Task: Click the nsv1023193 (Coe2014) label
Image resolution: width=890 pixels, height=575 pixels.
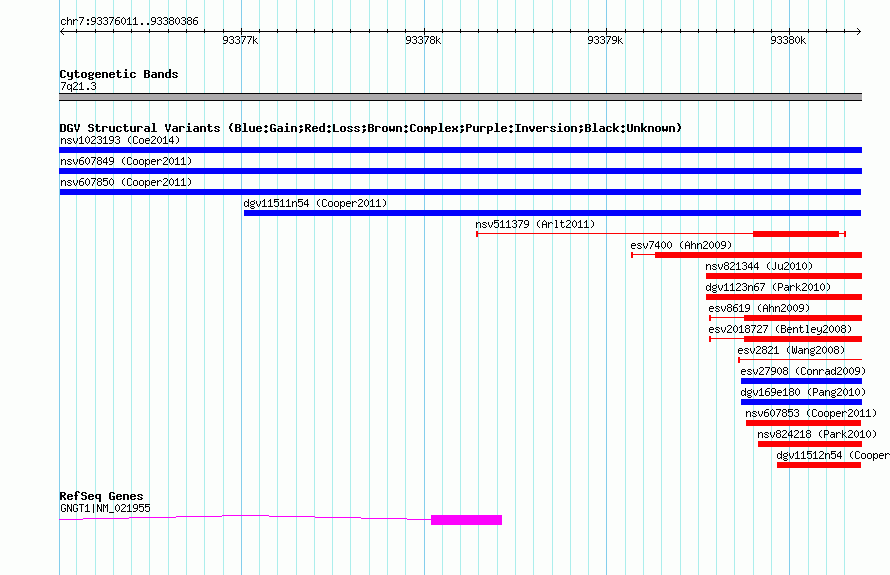Action: pos(120,140)
